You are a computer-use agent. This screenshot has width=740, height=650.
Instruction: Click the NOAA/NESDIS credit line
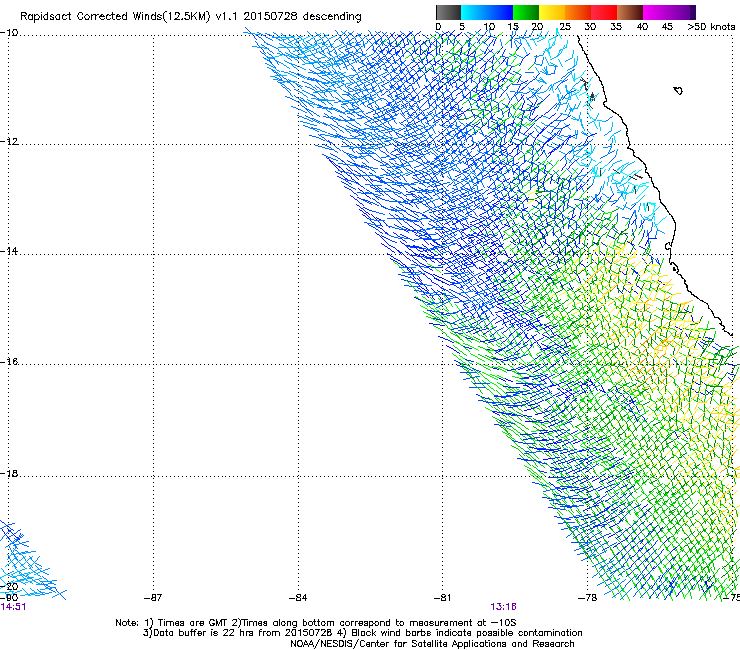pyautogui.click(x=432, y=644)
